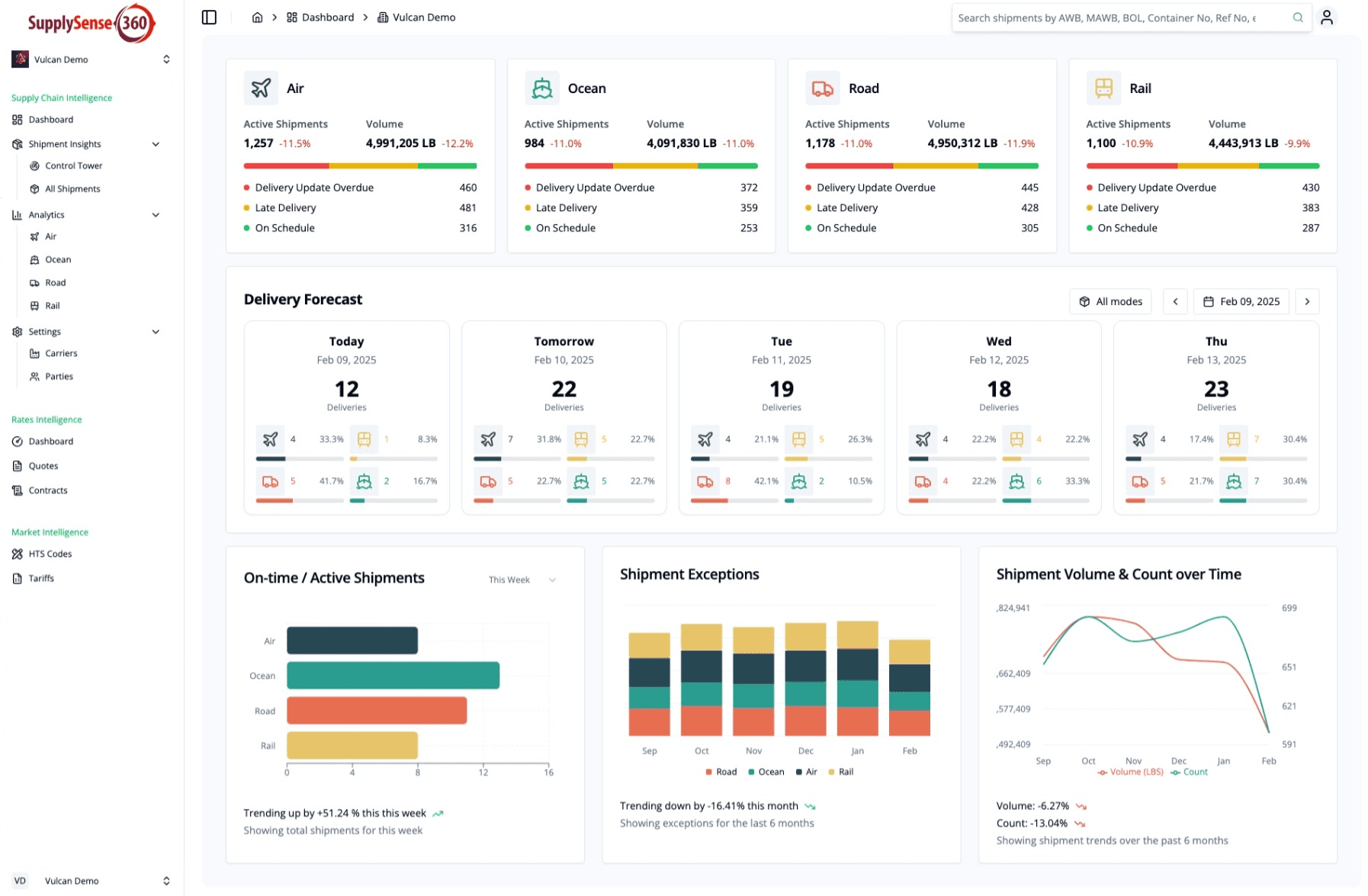Screen dimensions: 1368x896
Task: Click the Ocean ship icon card header
Action: [x=541, y=88]
